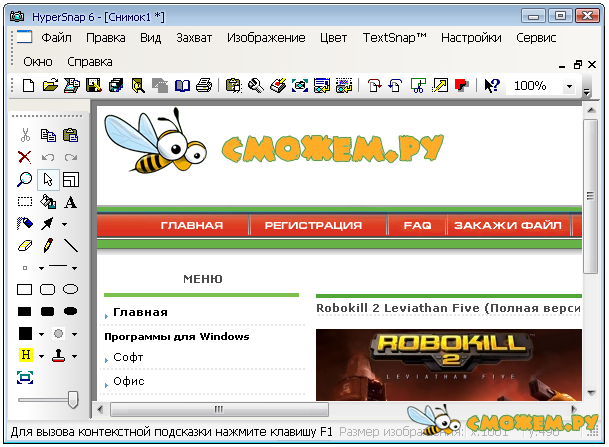Expand the zoom 100% dropdown

[569, 86]
